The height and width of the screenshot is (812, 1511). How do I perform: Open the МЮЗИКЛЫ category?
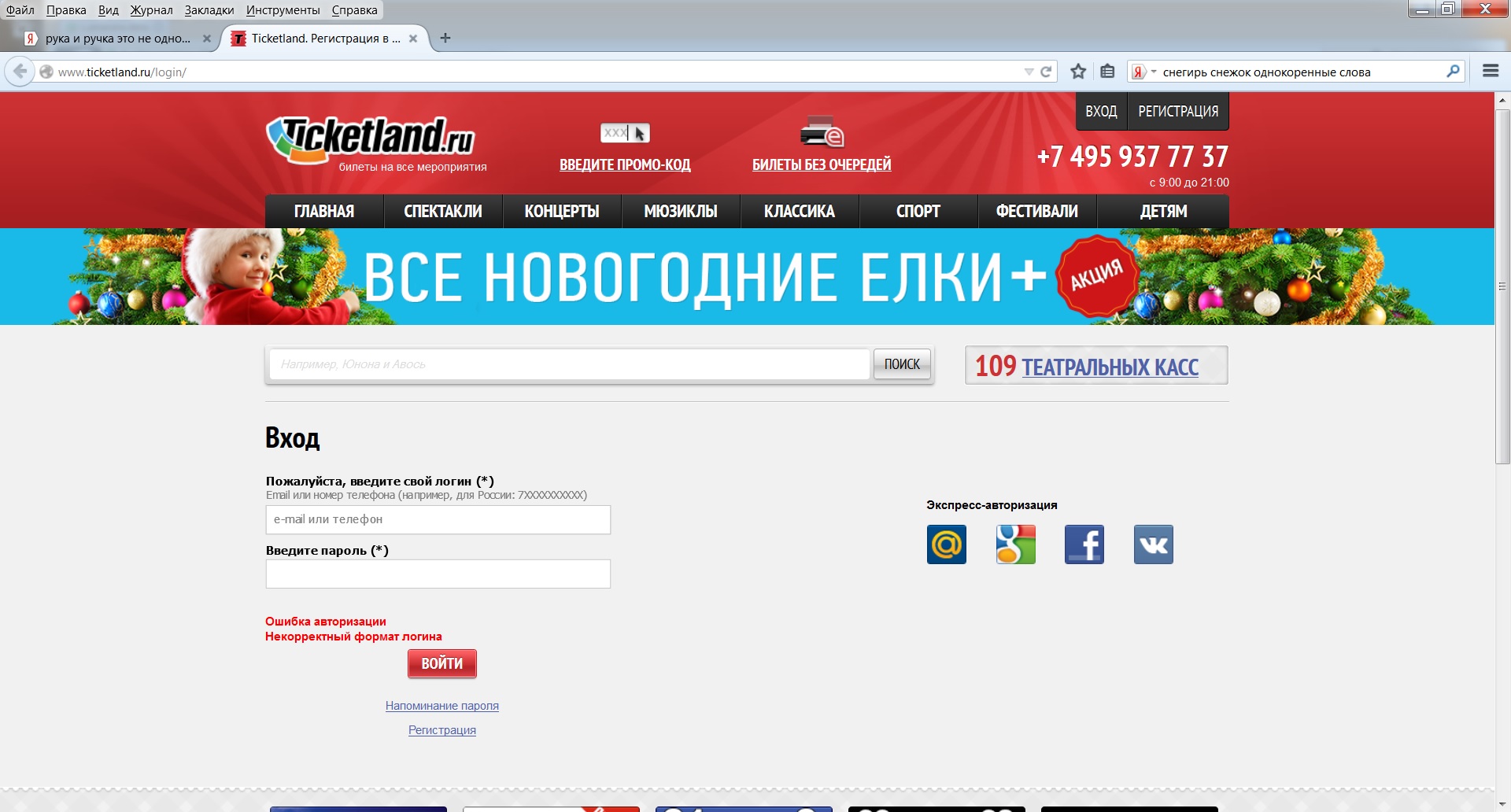(x=681, y=211)
